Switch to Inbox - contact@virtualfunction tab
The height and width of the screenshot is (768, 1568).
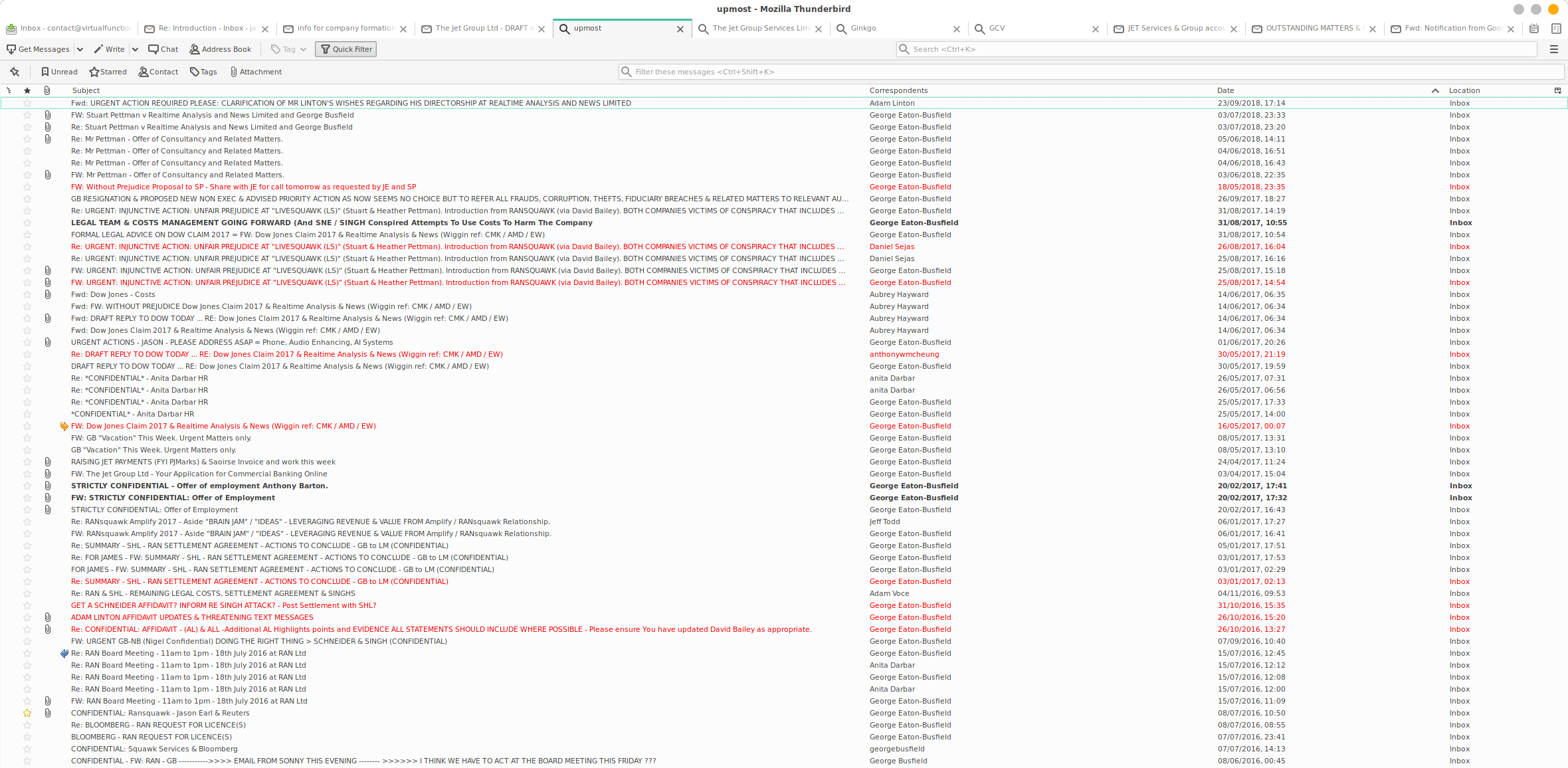click(x=68, y=29)
